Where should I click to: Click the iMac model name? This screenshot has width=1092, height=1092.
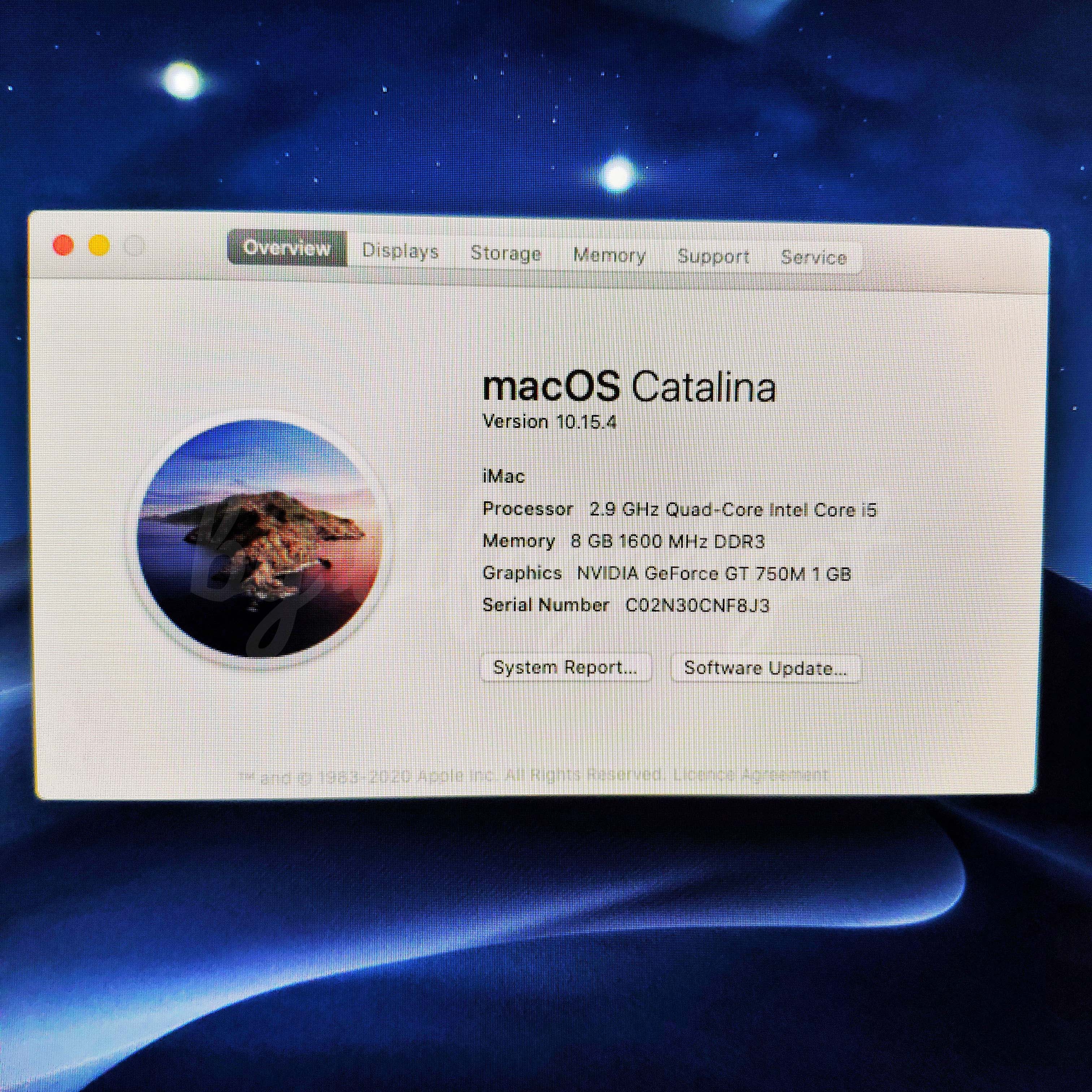(504, 476)
